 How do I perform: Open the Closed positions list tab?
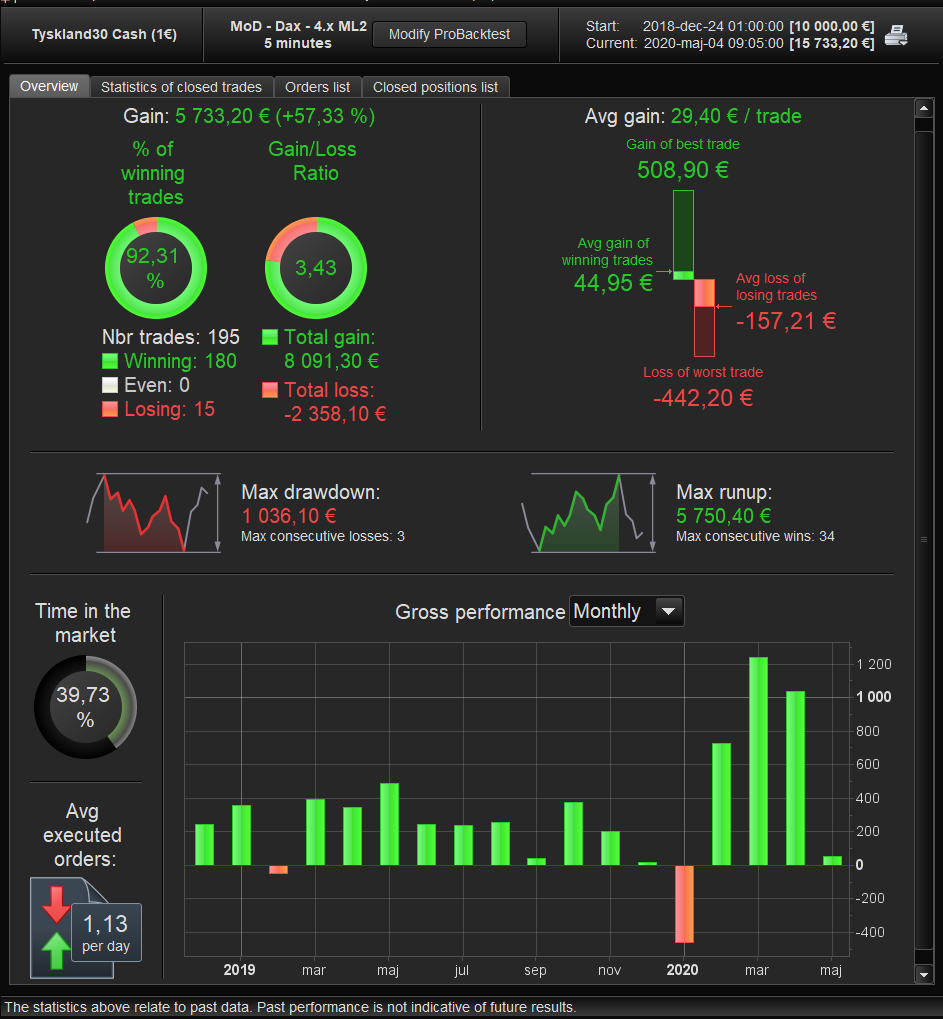tap(435, 87)
